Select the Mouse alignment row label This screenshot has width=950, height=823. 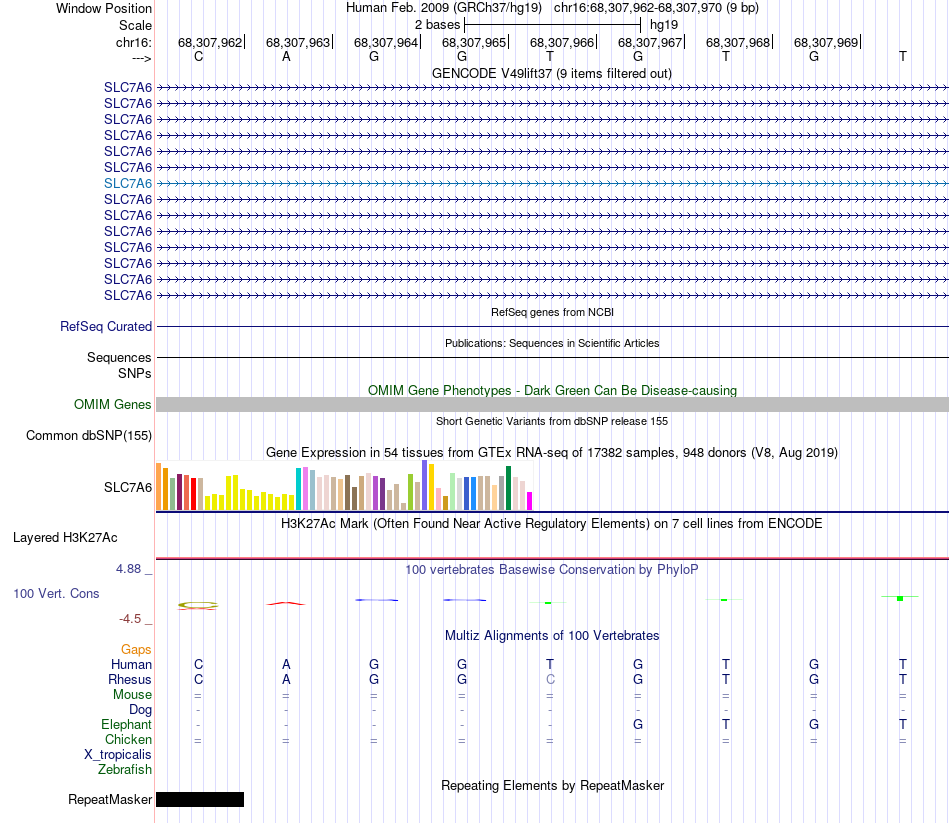(132, 695)
